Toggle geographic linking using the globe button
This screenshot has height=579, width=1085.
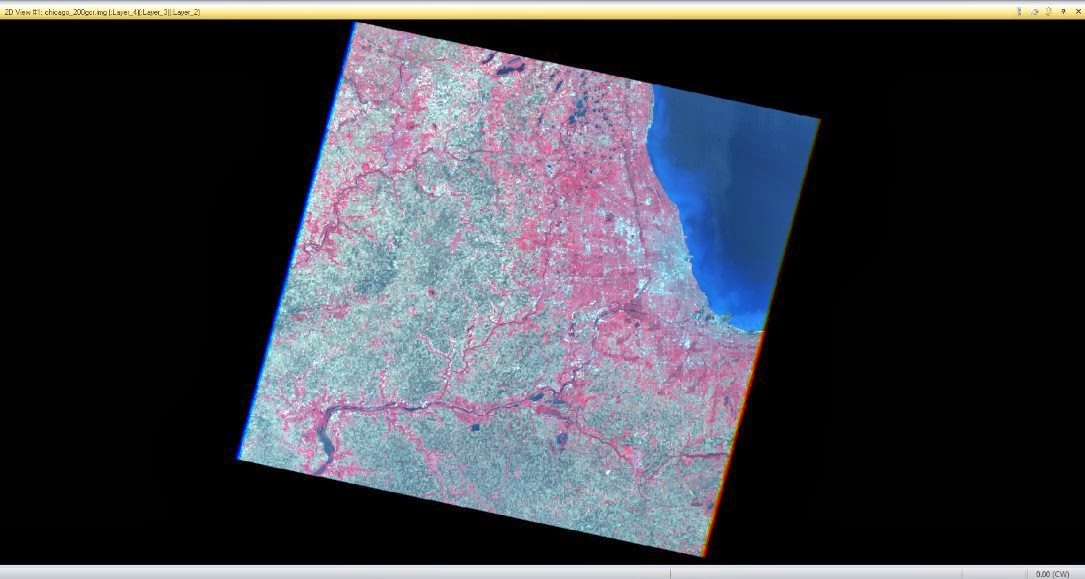1034,11
